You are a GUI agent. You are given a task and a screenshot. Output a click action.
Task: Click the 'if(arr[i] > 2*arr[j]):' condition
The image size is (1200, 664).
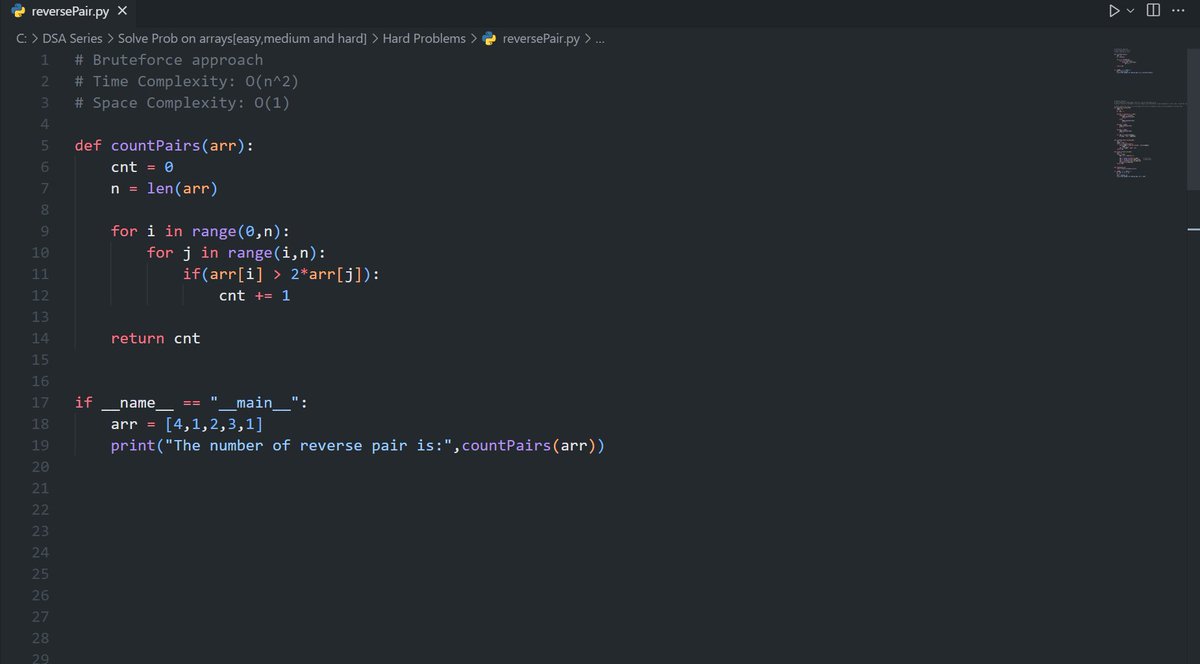[281, 274]
